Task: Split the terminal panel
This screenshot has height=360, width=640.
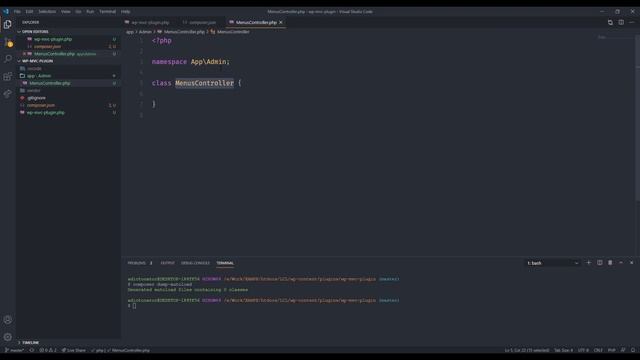Action: tap(600, 263)
